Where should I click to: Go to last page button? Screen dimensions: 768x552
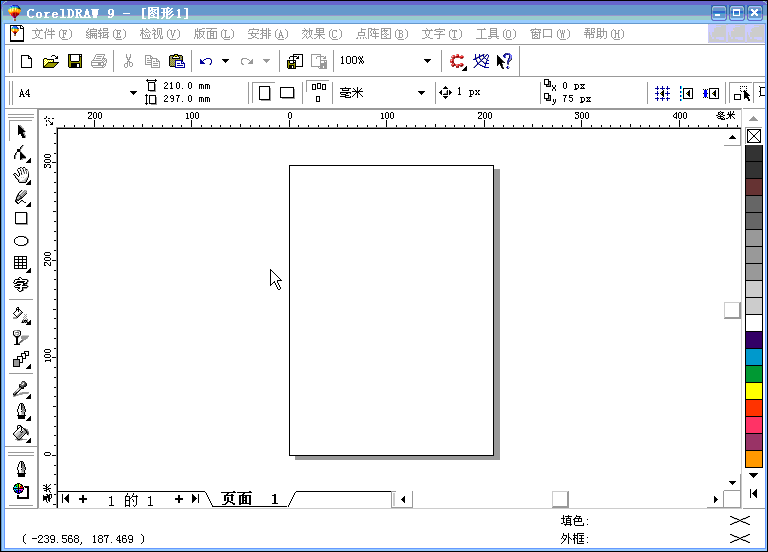pos(195,499)
